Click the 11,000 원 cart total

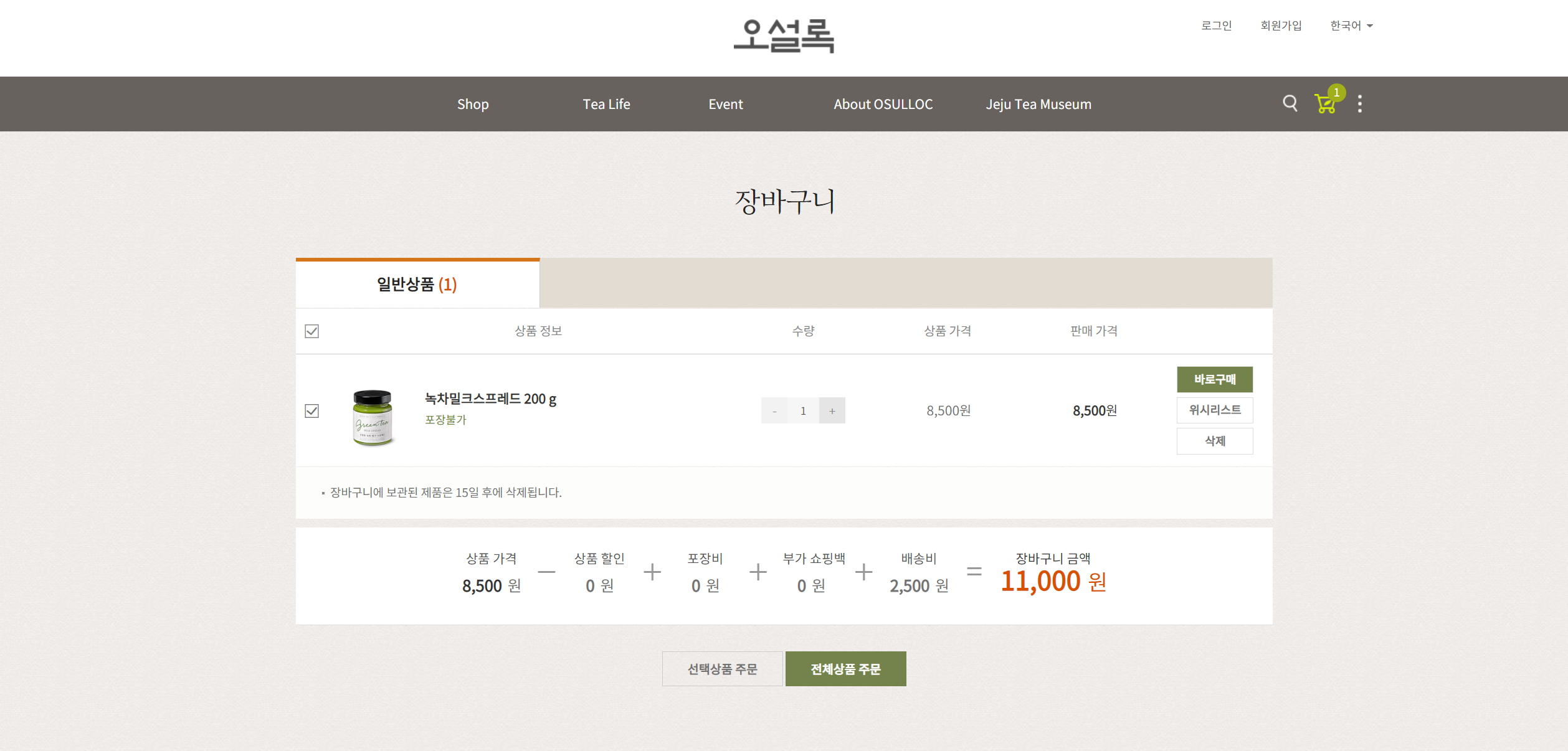(x=1053, y=581)
